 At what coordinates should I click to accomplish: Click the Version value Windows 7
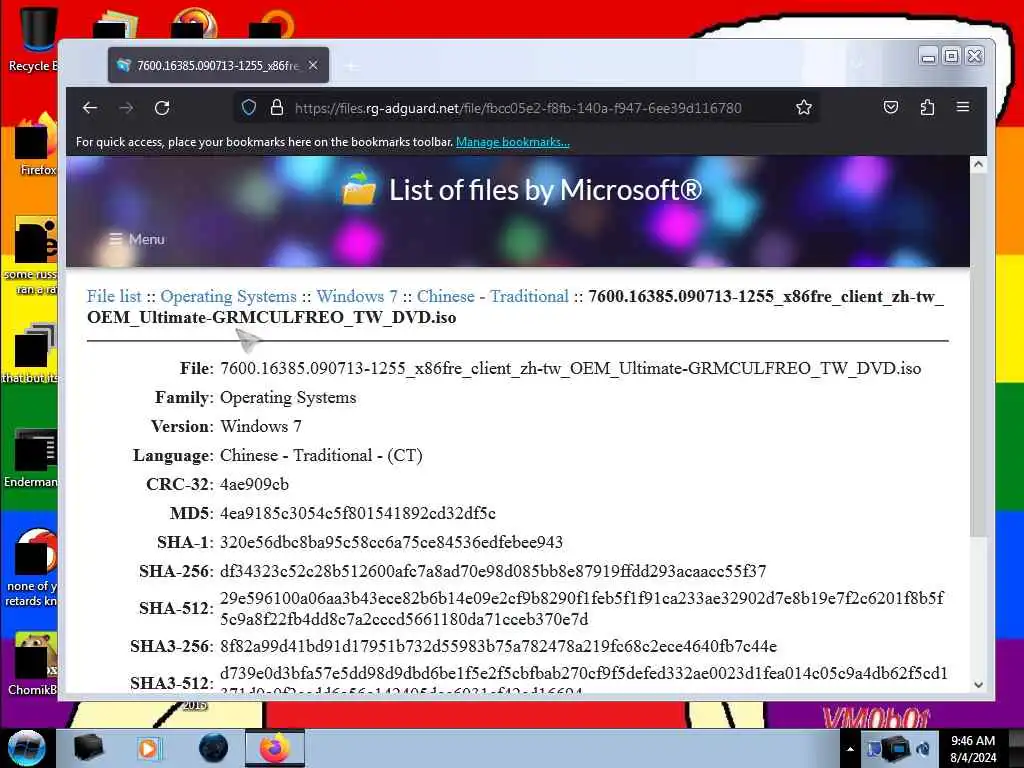click(261, 426)
